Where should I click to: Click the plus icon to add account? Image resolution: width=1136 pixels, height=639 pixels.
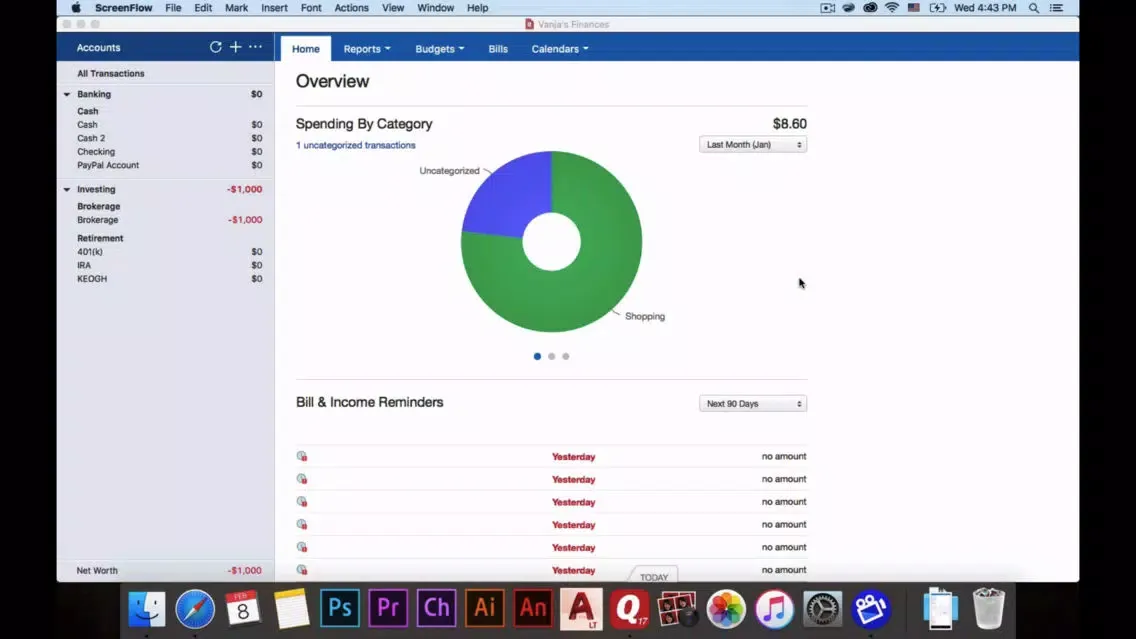pyautogui.click(x=236, y=47)
